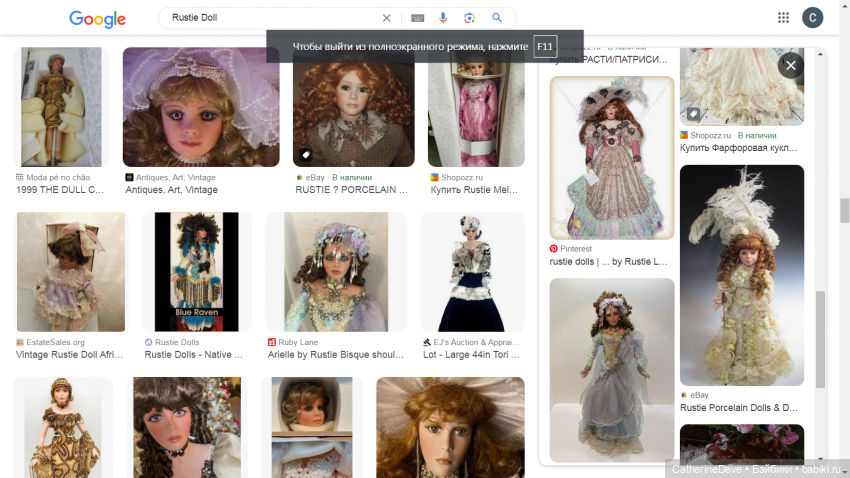850x478 pixels.
Task: Open Vintage Rustie Doll EstateSales.org link
Action: pos(70,355)
